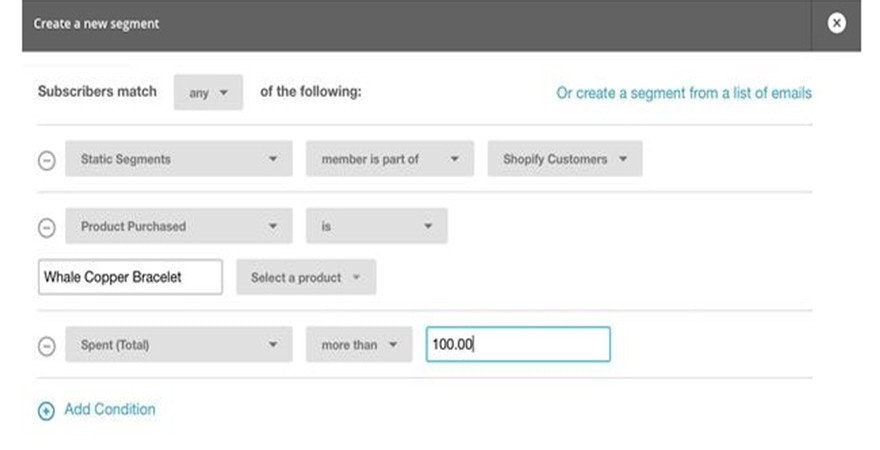
Task: Click the plus icon to add condition
Action: 46,410
